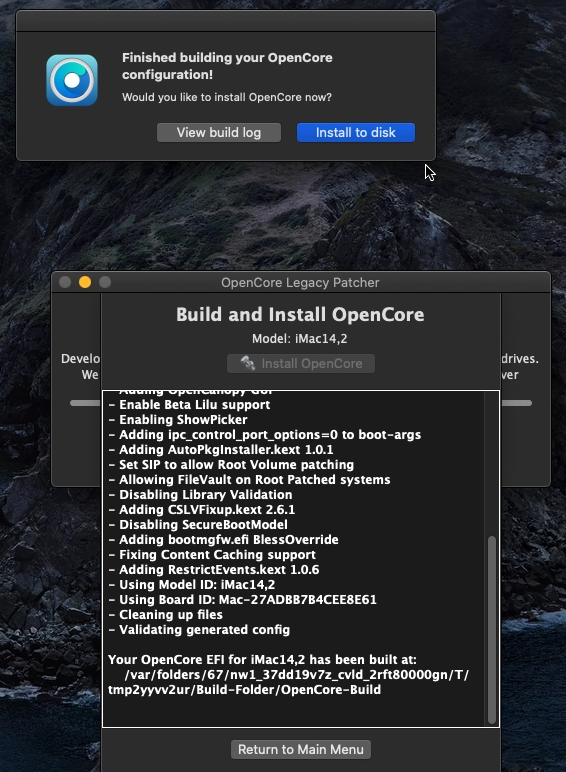Screen dimensions: 566x772
Task: Select log line 'Allowing FileVault on Root Patched systems'
Action: (x=250, y=480)
